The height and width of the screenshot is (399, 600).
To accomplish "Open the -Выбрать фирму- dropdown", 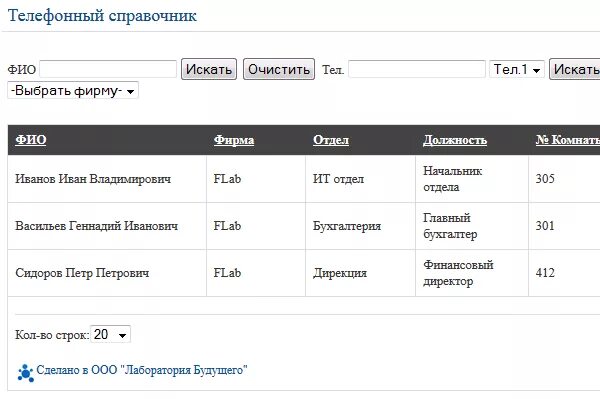I will click(x=73, y=91).
